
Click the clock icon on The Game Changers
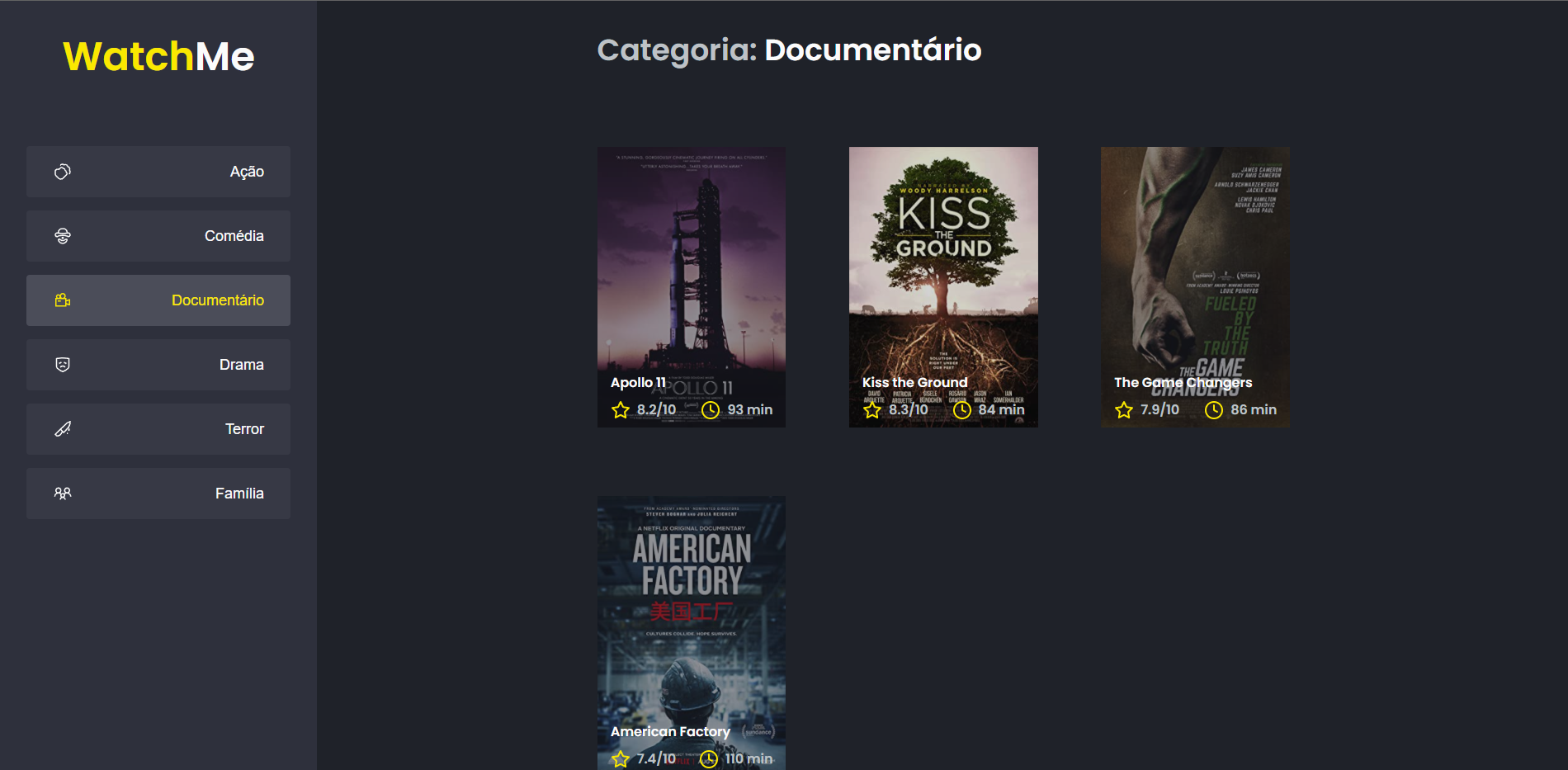tap(1214, 410)
